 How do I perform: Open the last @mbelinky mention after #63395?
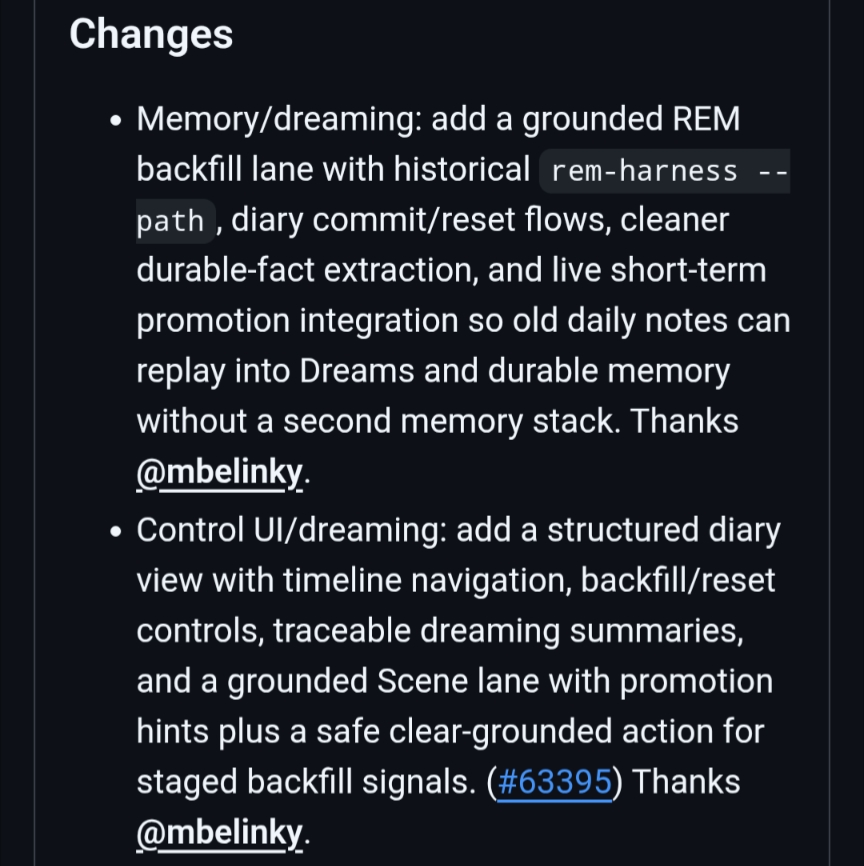click(219, 833)
